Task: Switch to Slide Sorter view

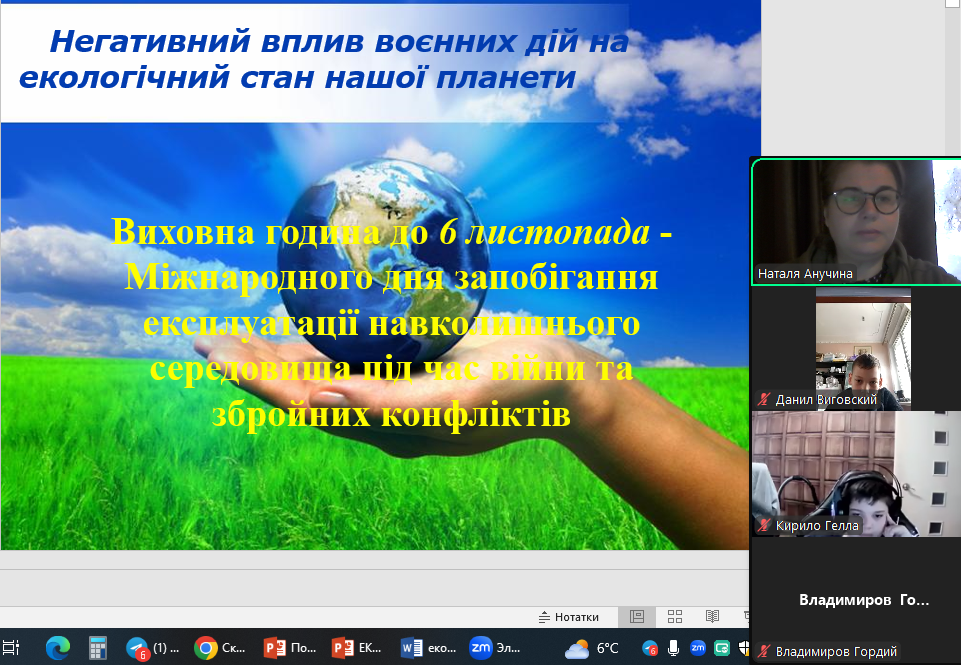Action: pyautogui.click(x=674, y=617)
